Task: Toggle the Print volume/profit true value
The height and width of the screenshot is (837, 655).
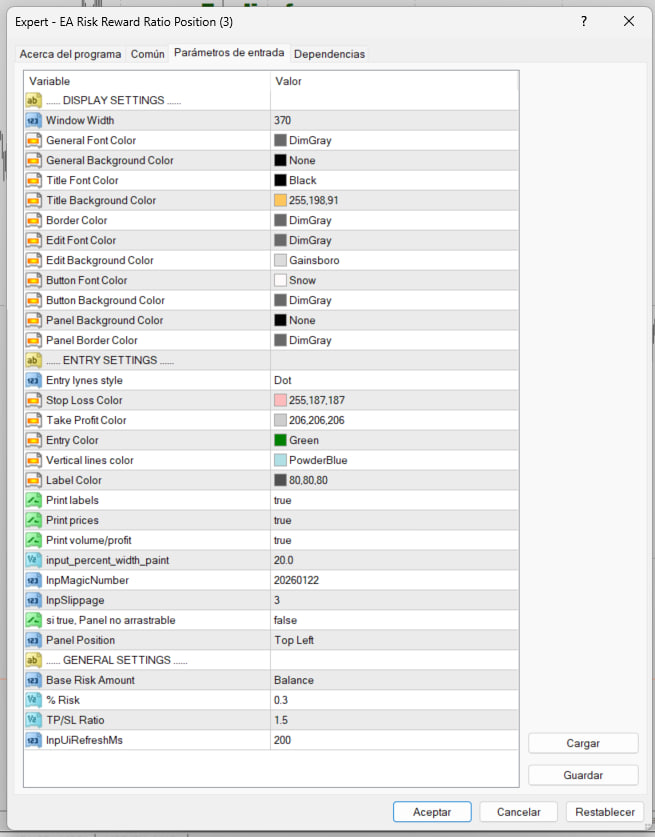Action: pos(283,540)
